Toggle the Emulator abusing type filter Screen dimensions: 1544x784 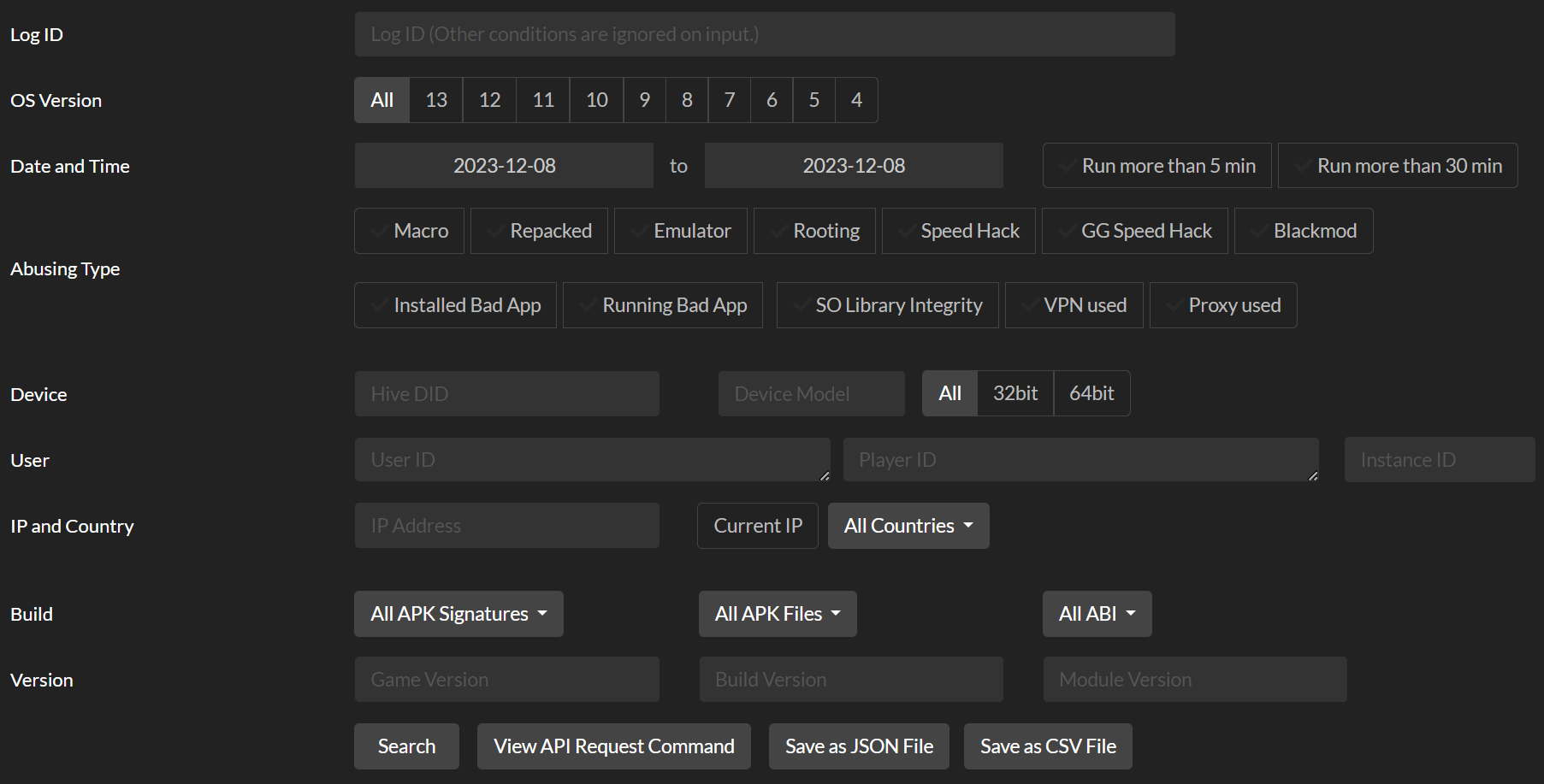point(680,231)
